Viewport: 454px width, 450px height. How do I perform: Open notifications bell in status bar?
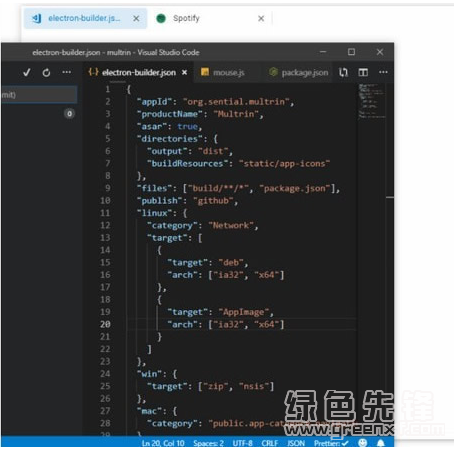[x=381, y=443]
